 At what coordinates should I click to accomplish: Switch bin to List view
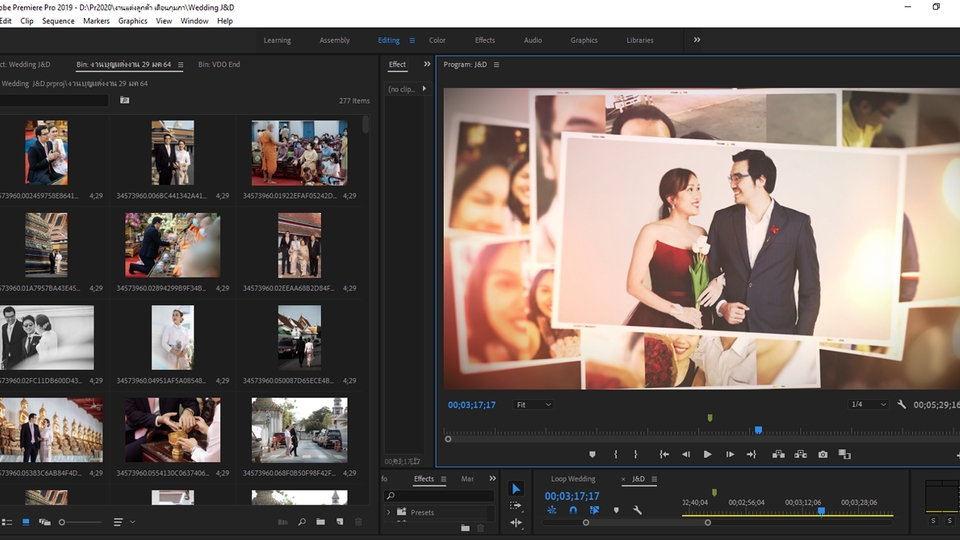click(6, 522)
